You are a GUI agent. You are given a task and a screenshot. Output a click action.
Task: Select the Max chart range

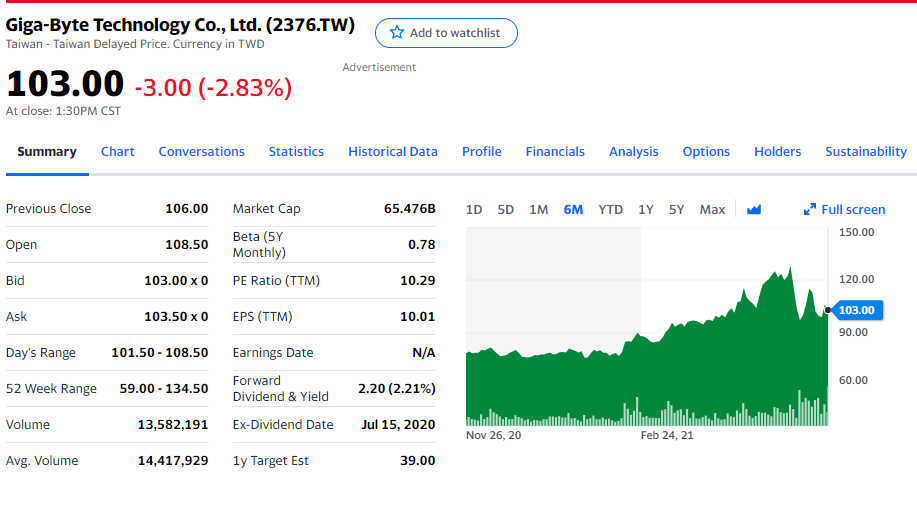(x=712, y=209)
